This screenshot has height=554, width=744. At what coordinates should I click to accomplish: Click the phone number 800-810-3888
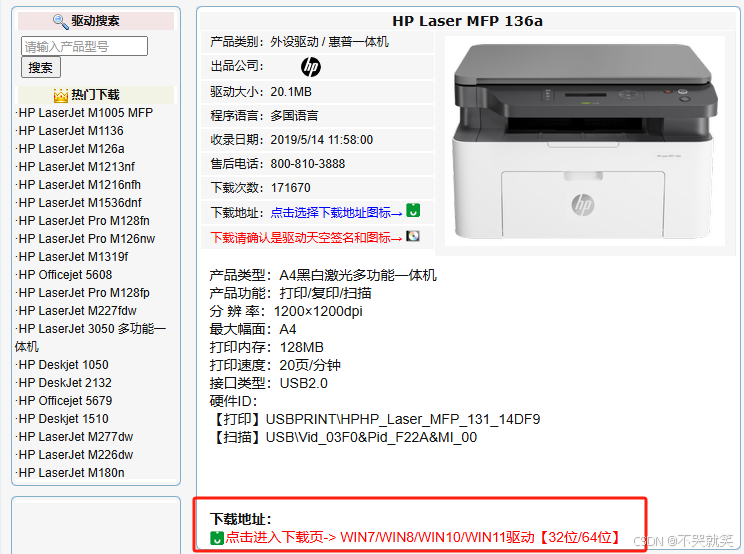(307, 164)
